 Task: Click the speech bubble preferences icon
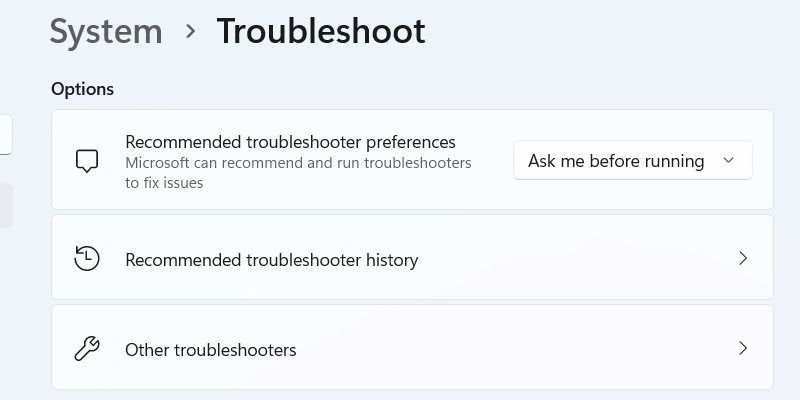87,161
